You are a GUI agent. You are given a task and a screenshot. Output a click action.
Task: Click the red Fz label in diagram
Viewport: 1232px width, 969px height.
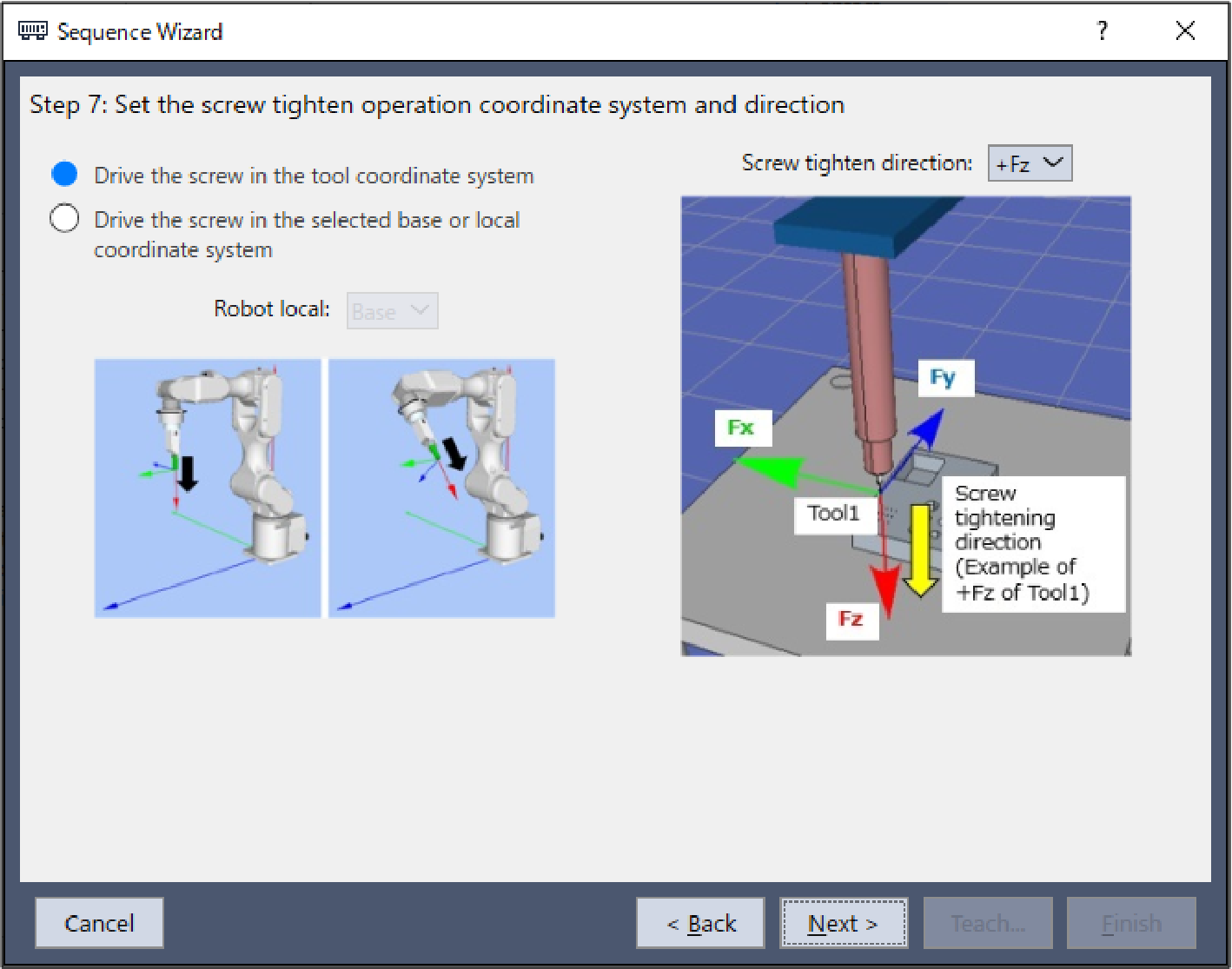851,619
